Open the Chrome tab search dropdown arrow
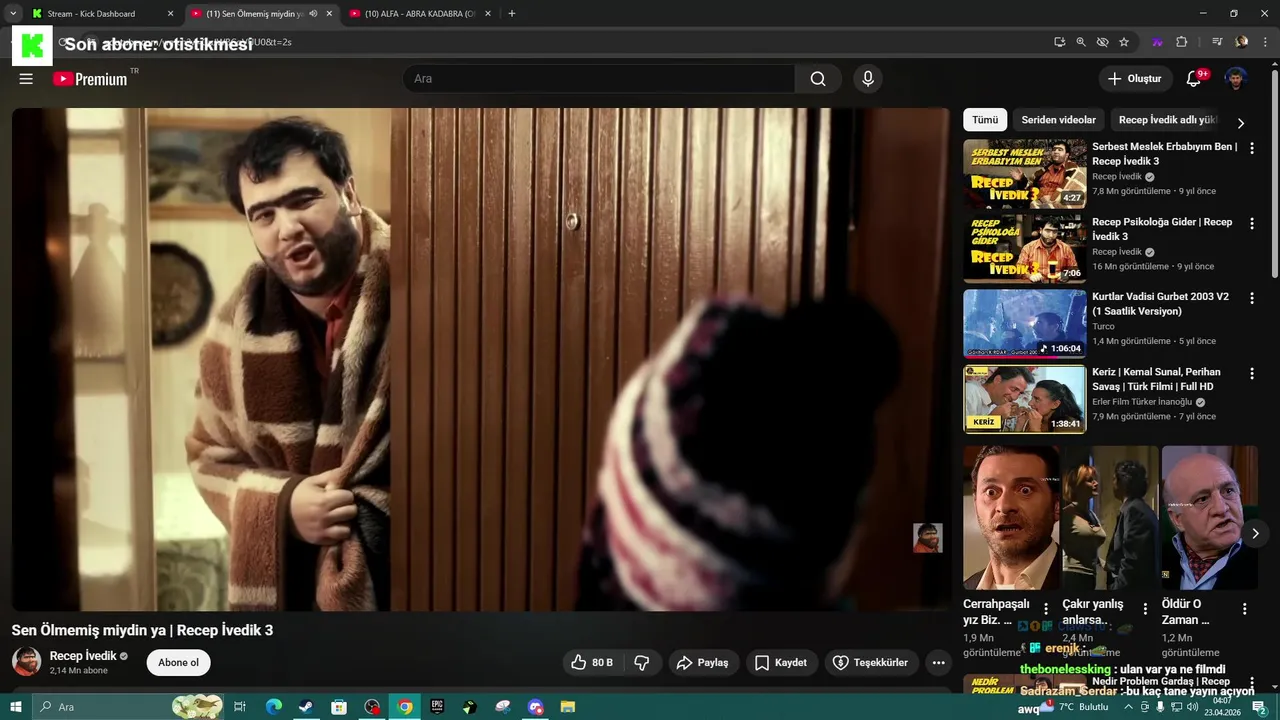This screenshot has width=1280, height=720. (x=13, y=13)
